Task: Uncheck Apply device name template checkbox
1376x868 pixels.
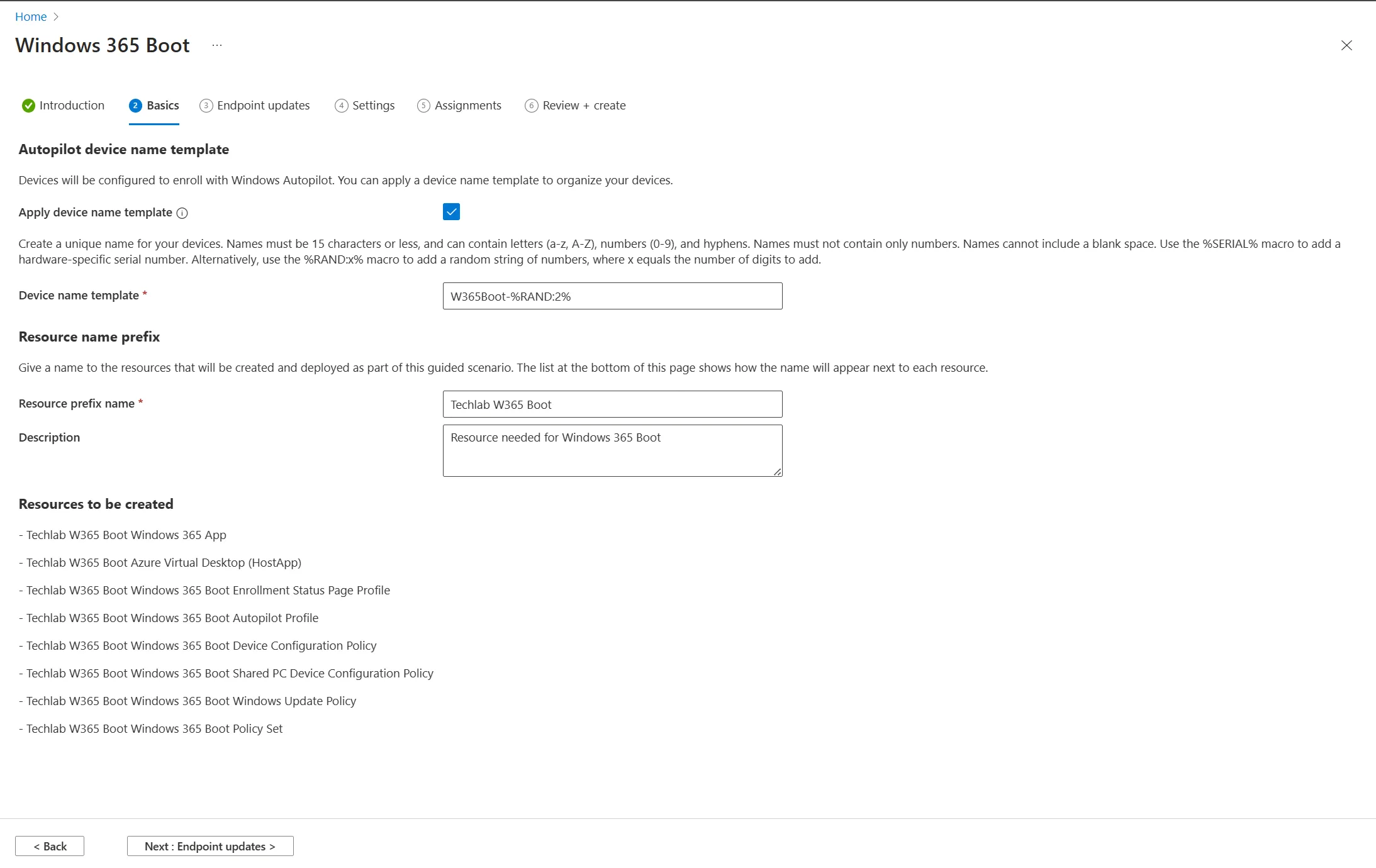Action: [x=451, y=212]
